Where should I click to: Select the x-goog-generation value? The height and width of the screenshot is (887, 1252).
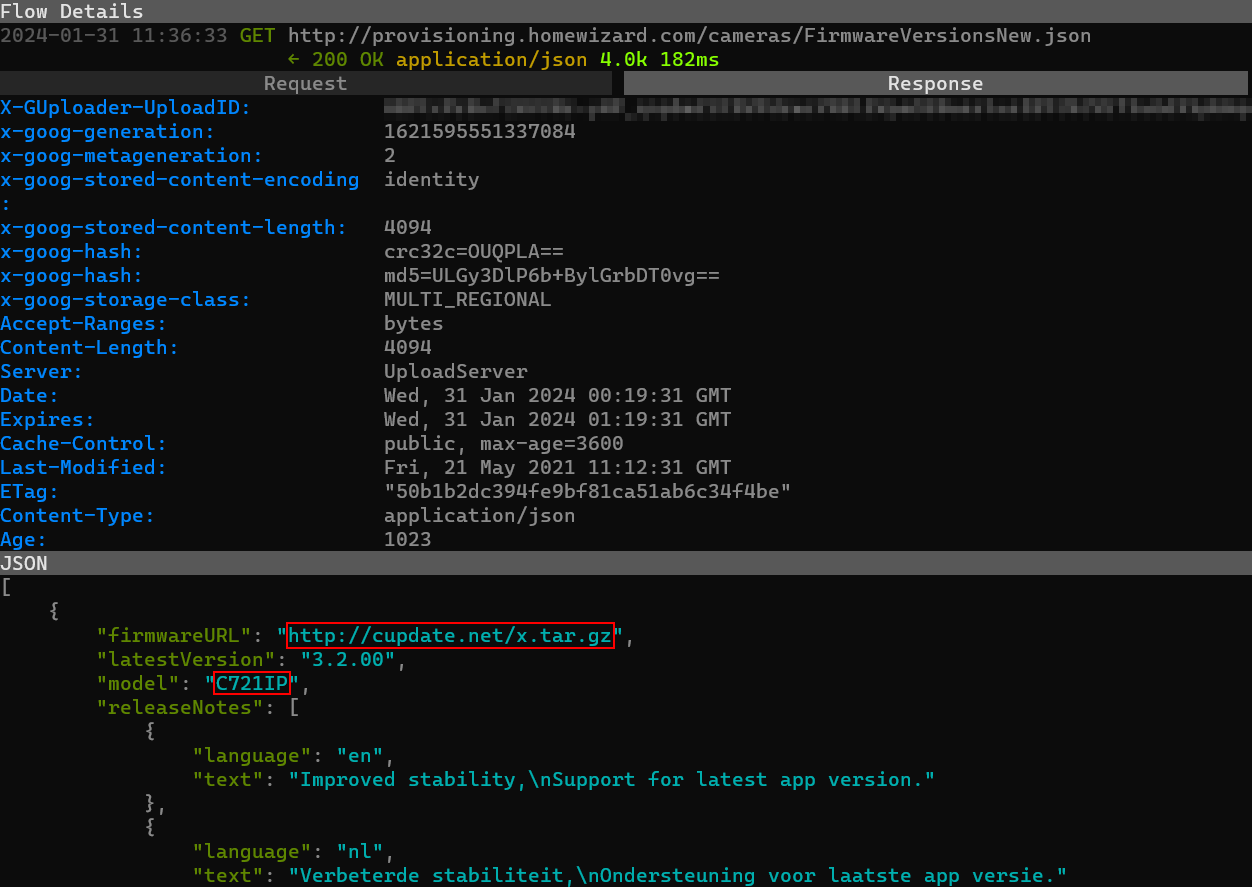coord(479,132)
